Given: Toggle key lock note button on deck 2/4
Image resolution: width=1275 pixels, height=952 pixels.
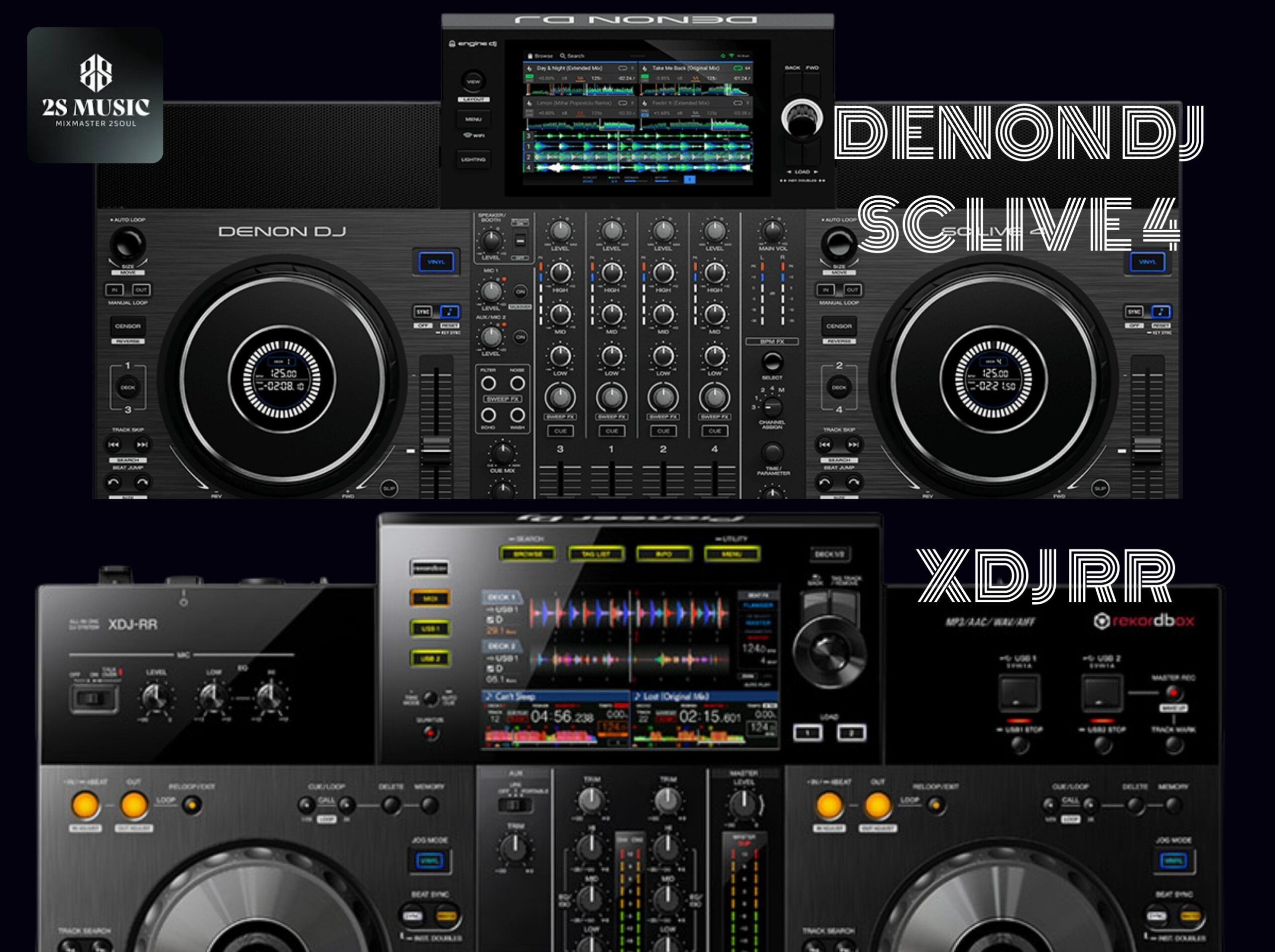Looking at the screenshot, I should click(x=1160, y=312).
